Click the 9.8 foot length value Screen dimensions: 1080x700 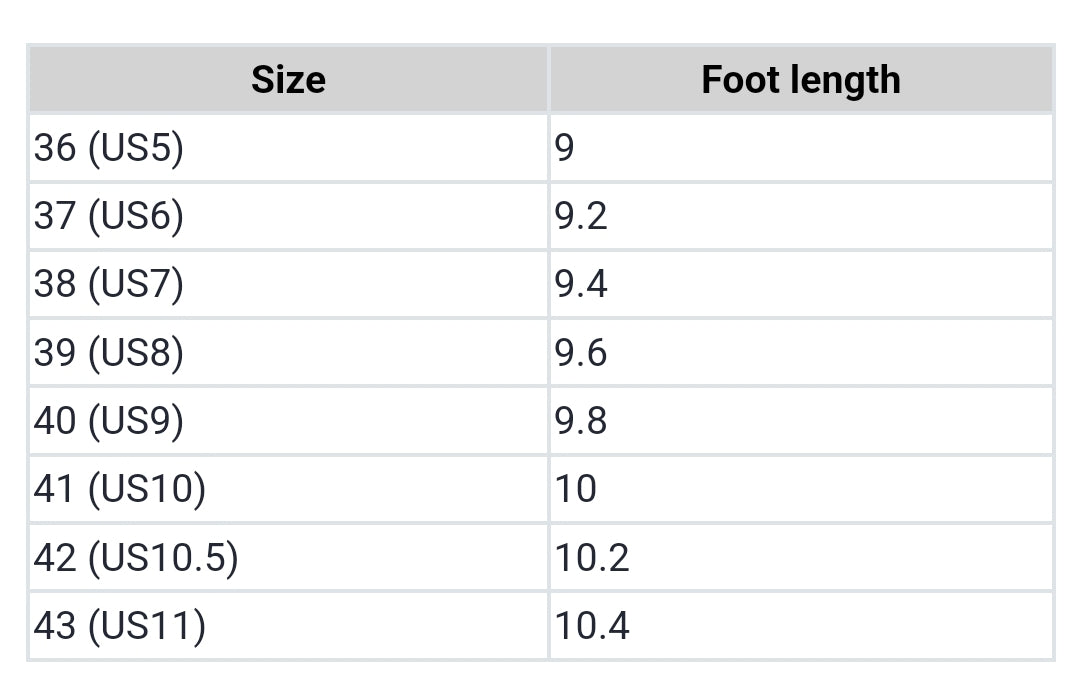pos(581,421)
